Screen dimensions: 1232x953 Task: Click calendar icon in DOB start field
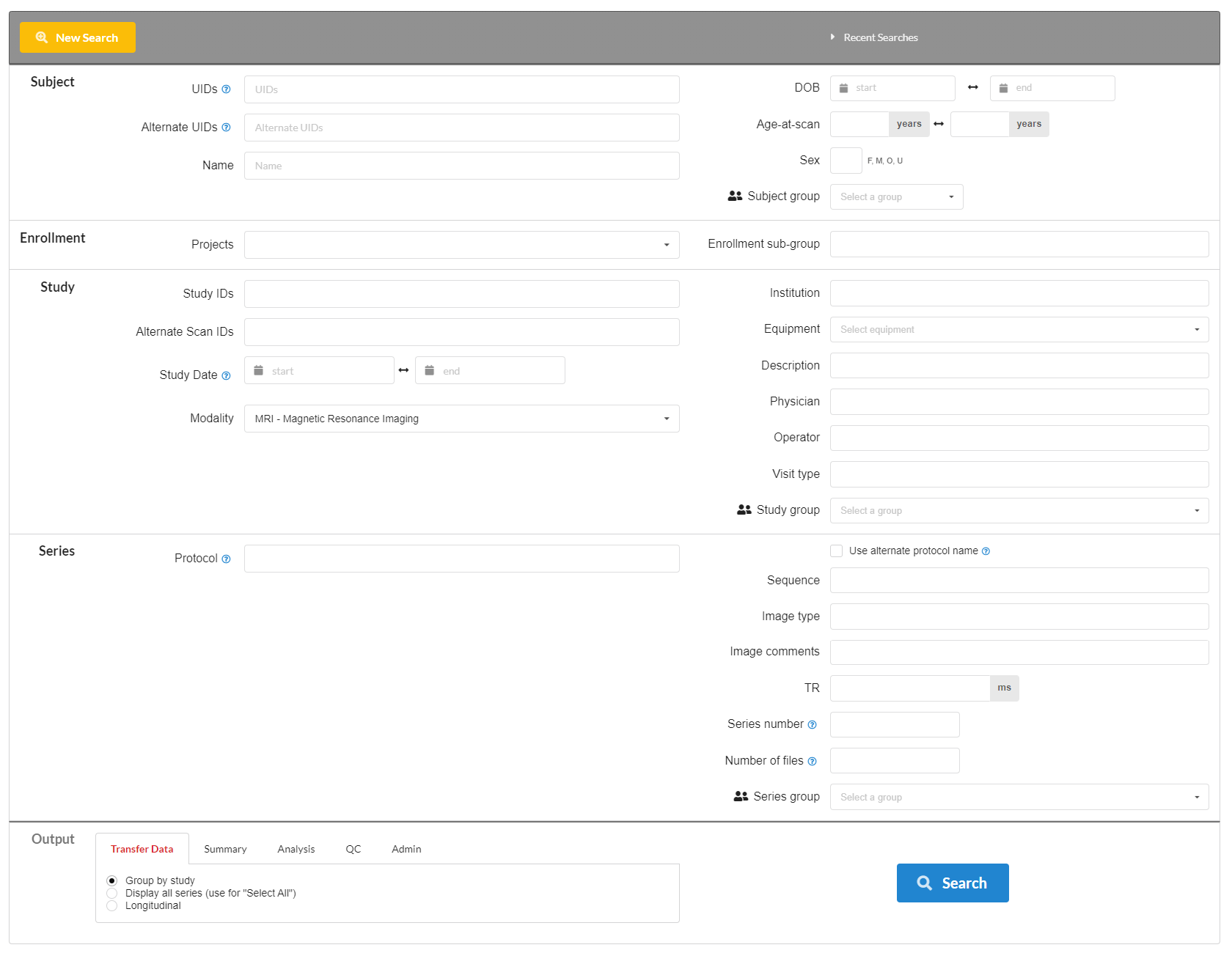click(843, 88)
